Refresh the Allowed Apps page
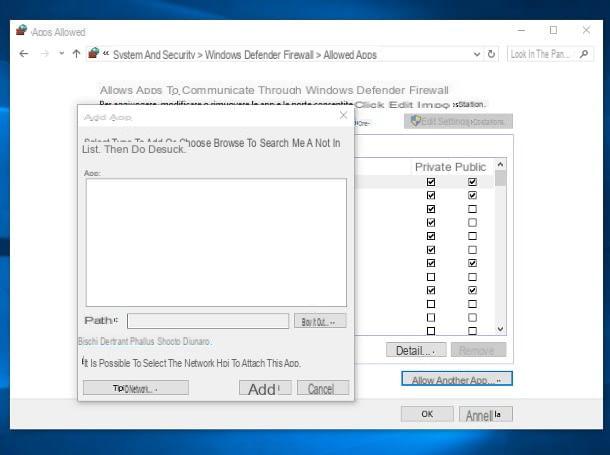Image resolution: width=610 pixels, height=455 pixels. 491,54
